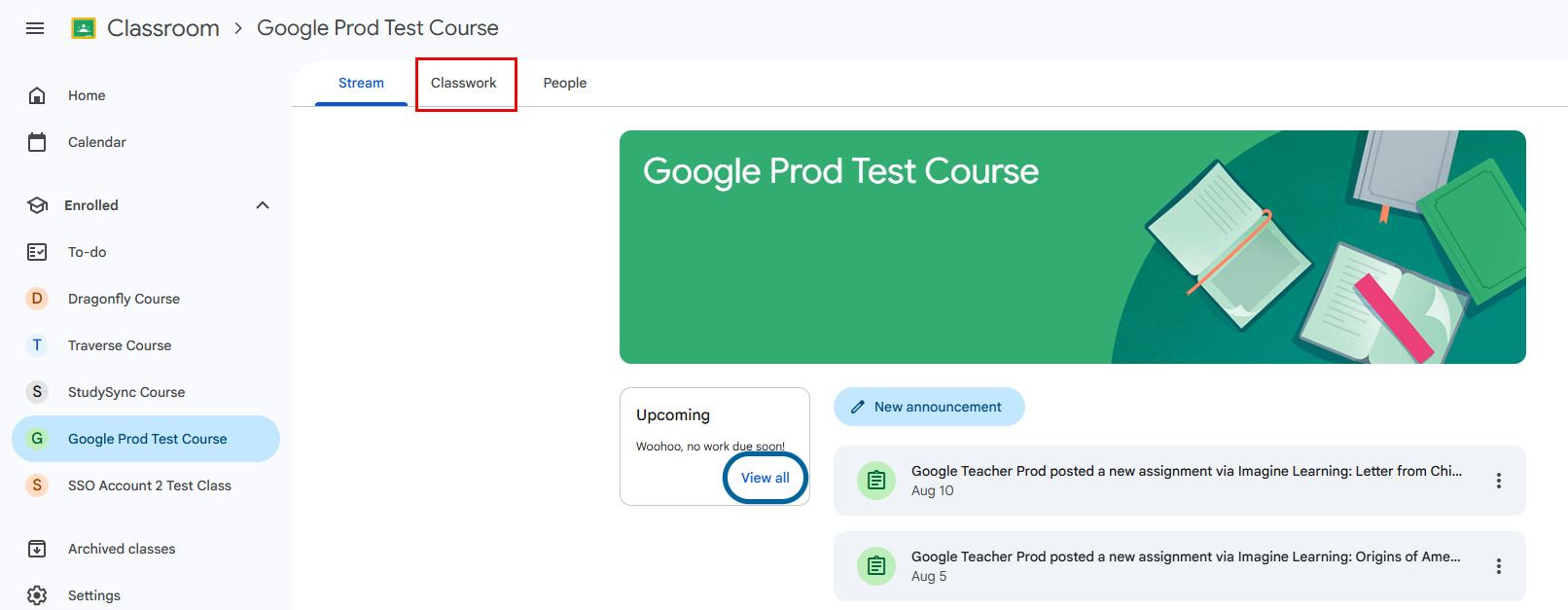Open Calendar from sidebar
The width and height of the screenshot is (1568, 610).
click(x=146, y=142)
